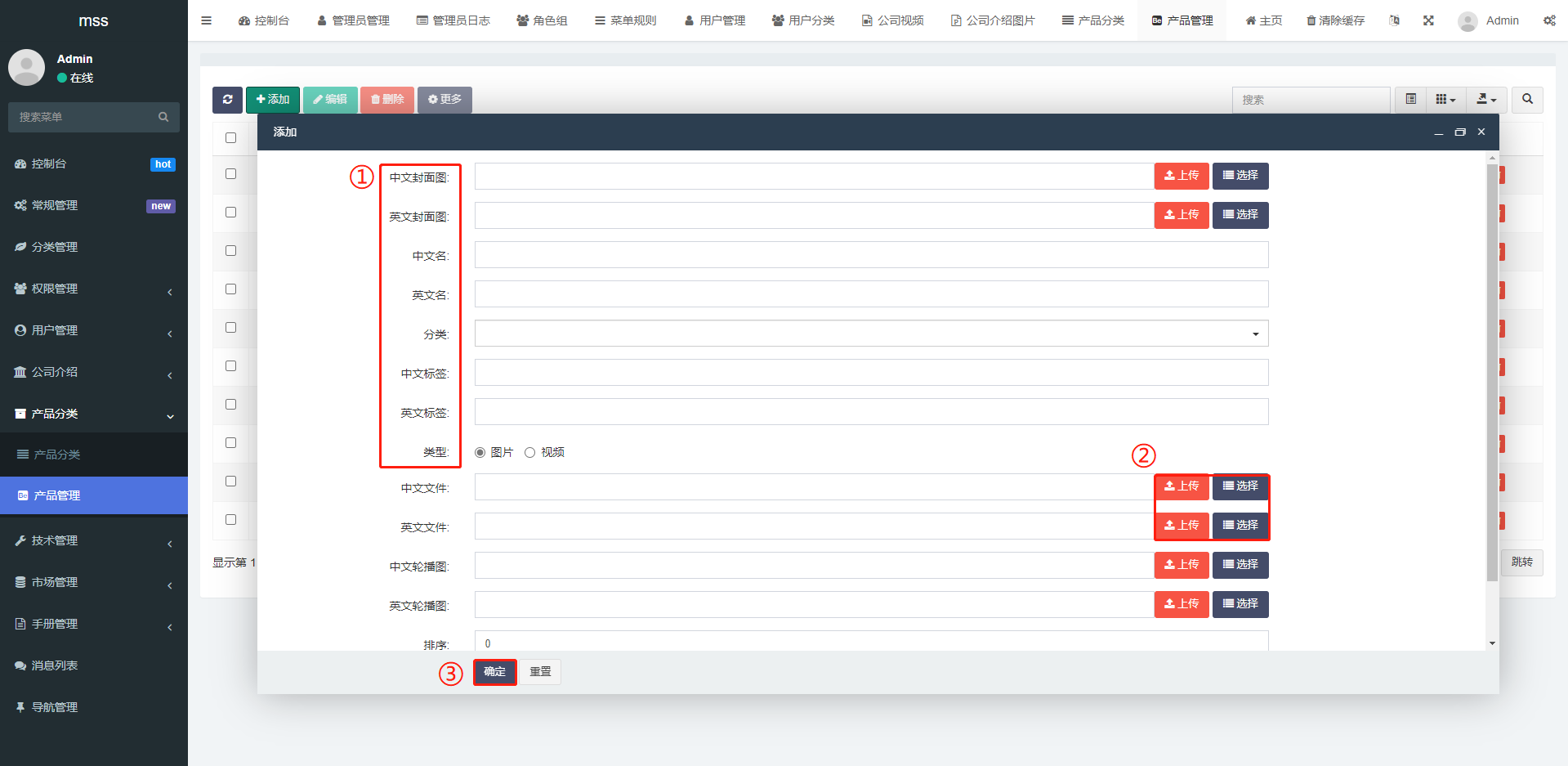Click the hamburger menu toggle icon
Screen dimensions: 1568x766
pyautogui.click(x=207, y=20)
